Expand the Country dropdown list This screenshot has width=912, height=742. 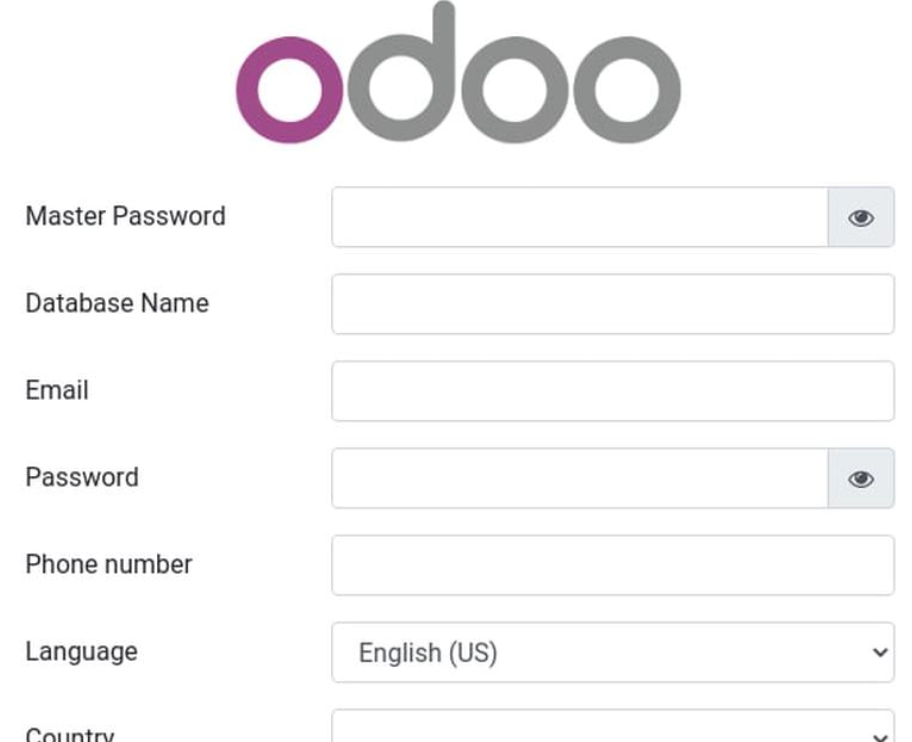[613, 727]
